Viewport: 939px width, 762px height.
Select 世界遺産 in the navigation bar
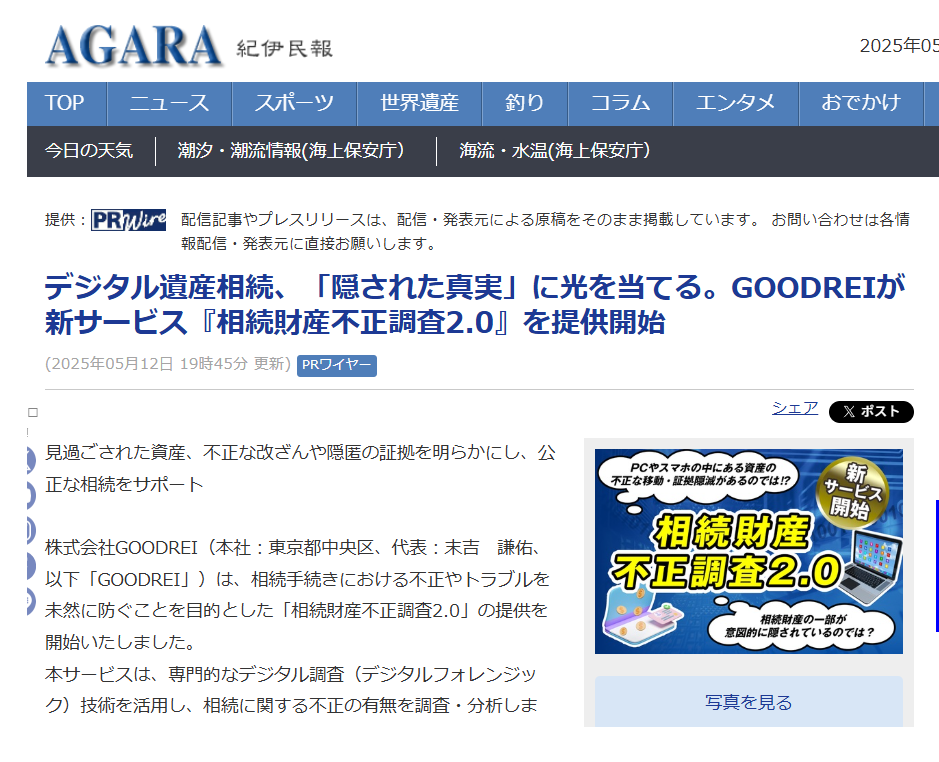(x=419, y=103)
